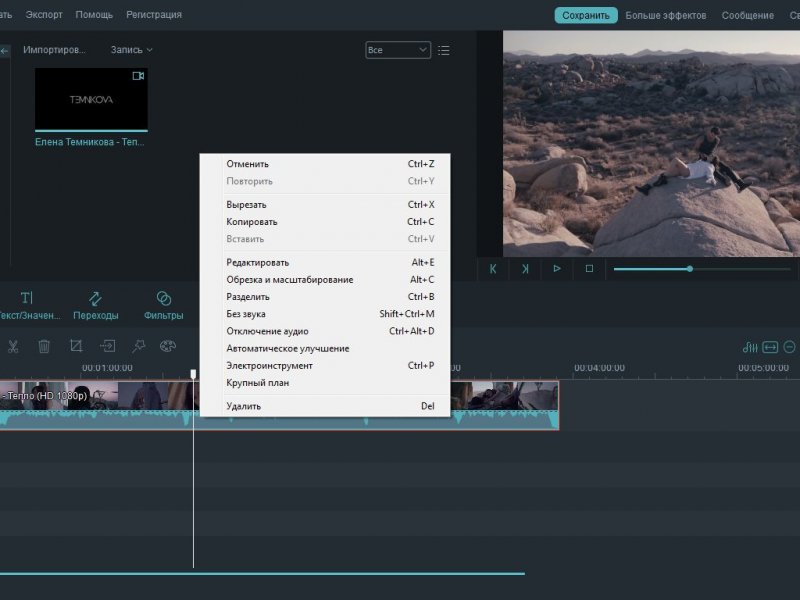
Task: Click the pin marker icon in timeline toolbar
Action: coord(138,346)
